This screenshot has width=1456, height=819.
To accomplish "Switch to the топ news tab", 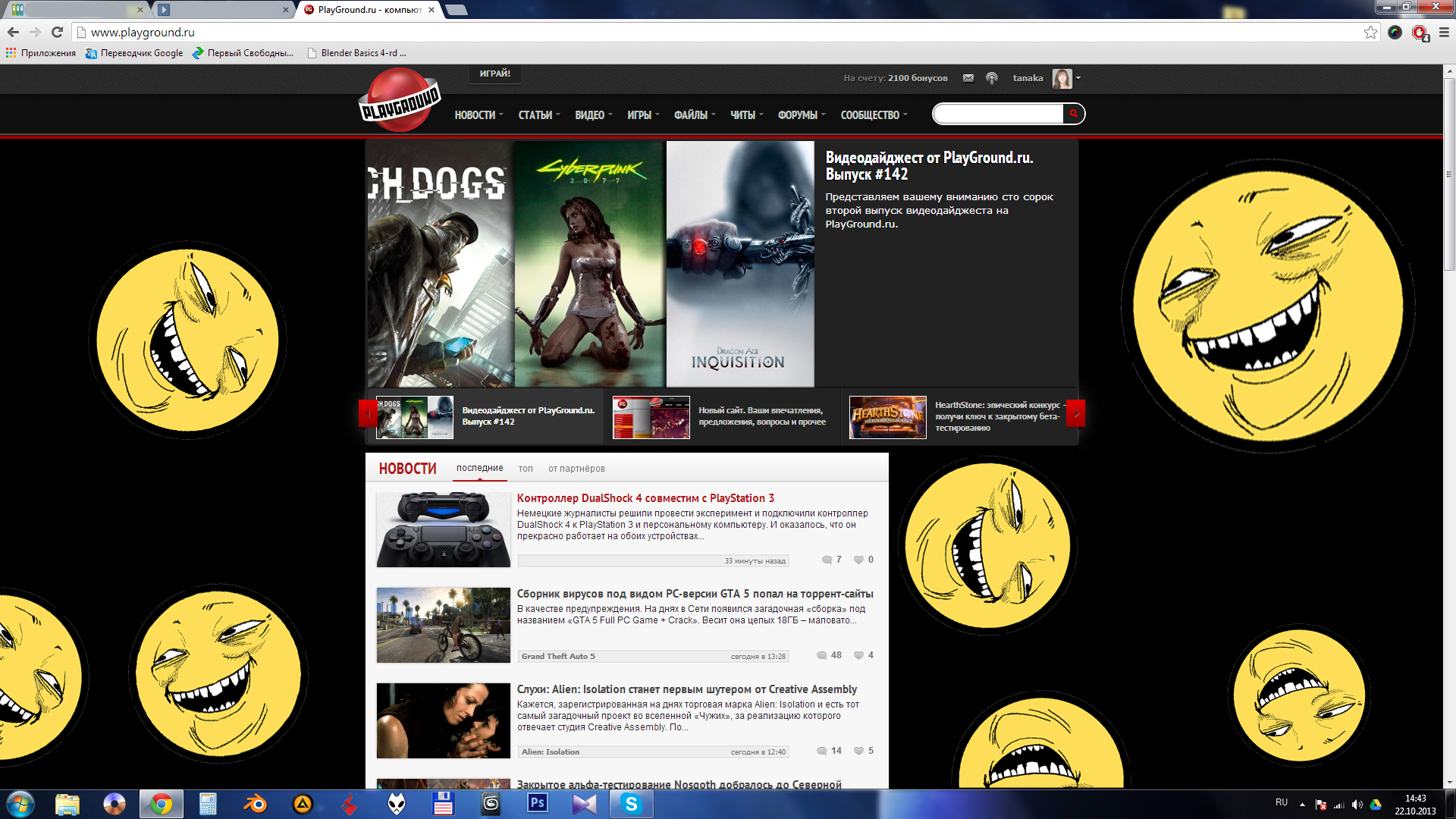I will tap(526, 469).
